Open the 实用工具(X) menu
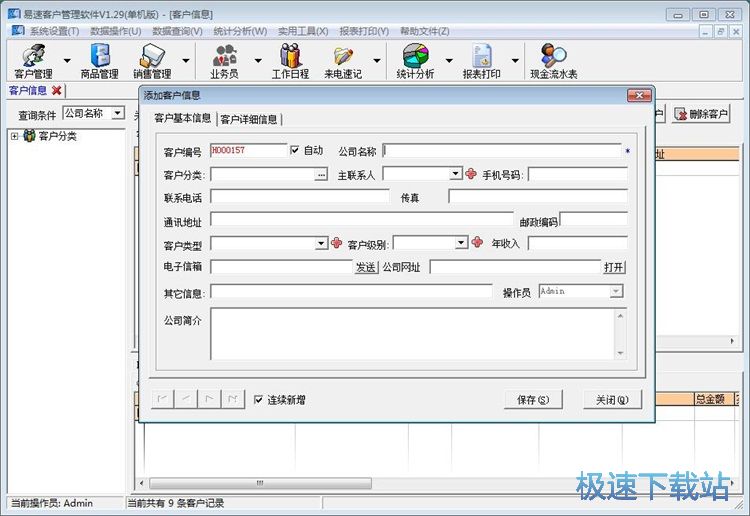750x516 pixels. 303,31
